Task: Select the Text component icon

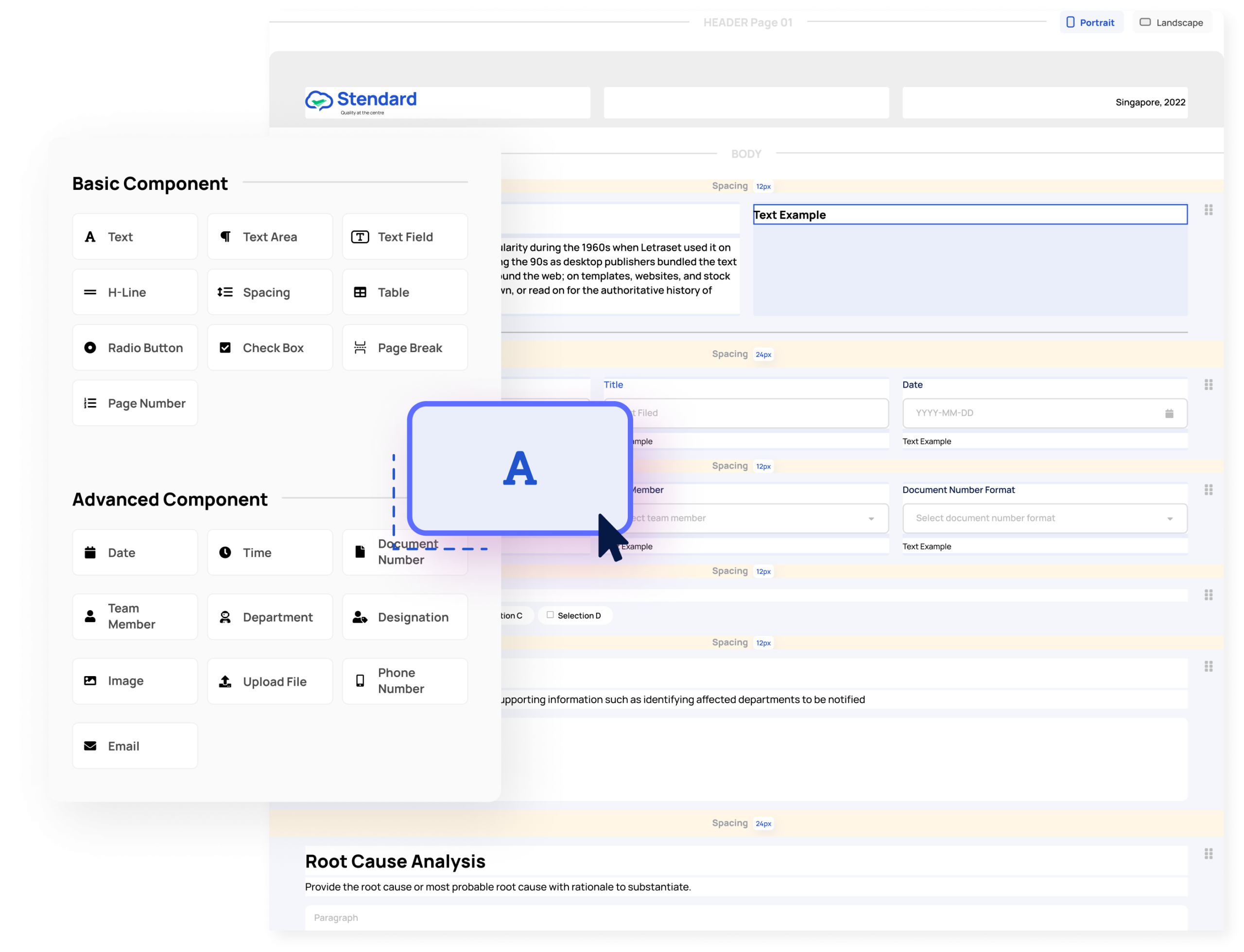Action: [90, 237]
